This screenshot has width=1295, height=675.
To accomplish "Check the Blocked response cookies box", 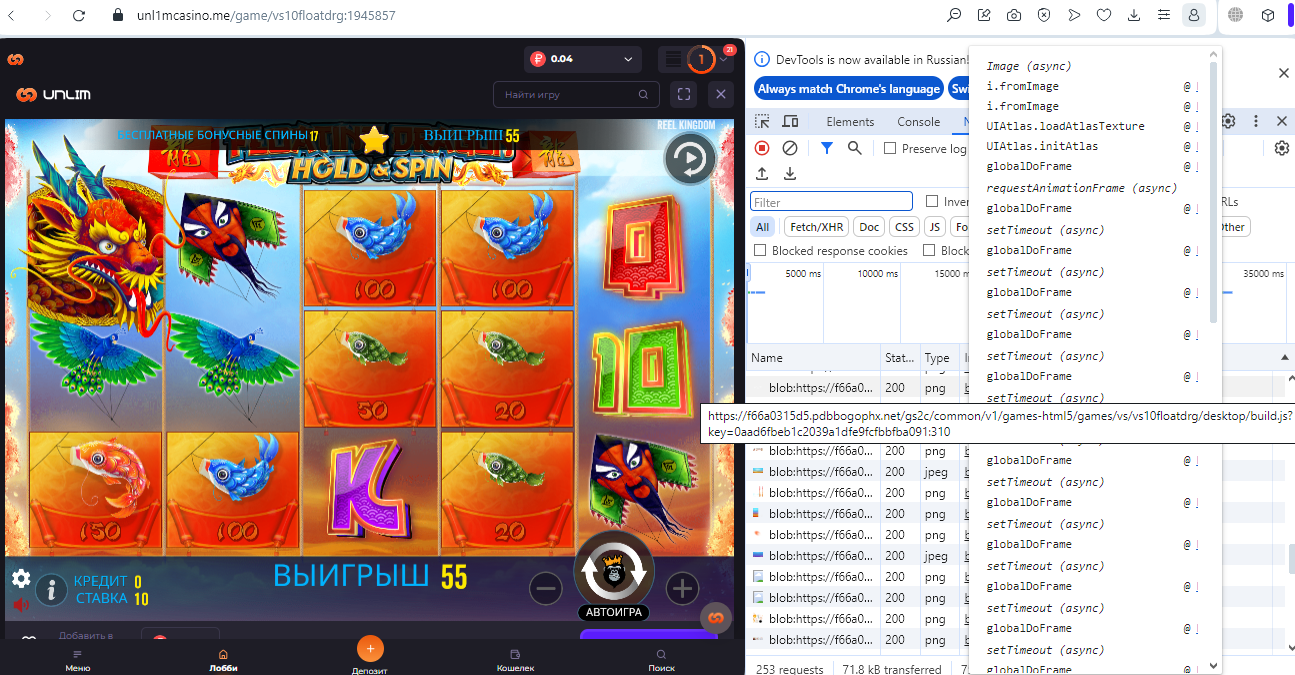I will coord(761,251).
